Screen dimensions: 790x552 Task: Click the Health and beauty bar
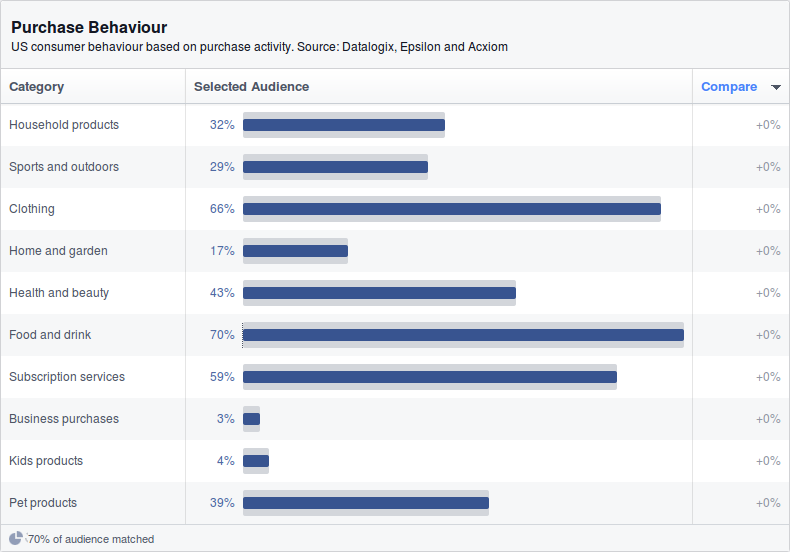coord(379,293)
